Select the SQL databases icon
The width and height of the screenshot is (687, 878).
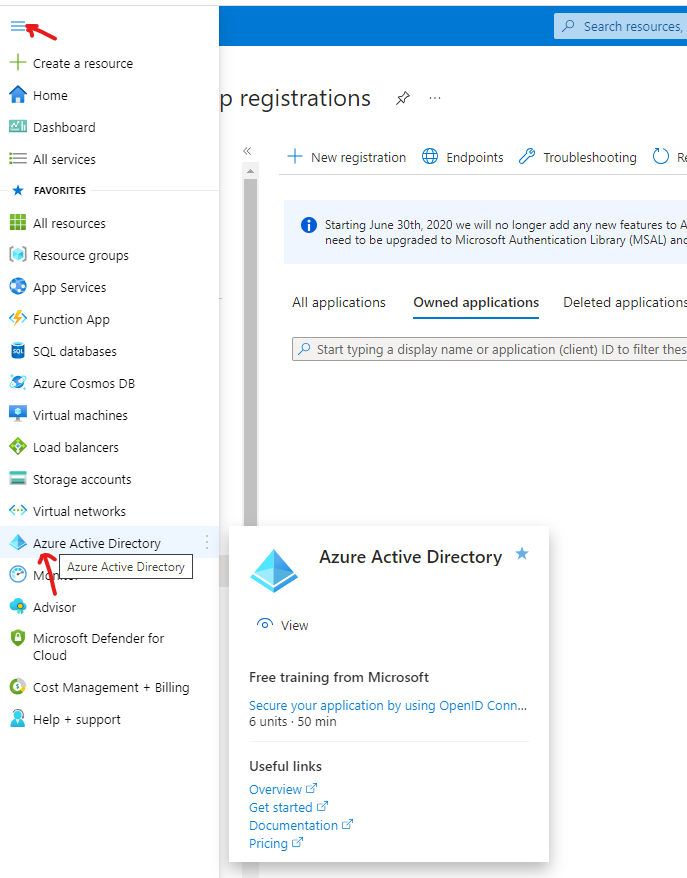point(17,351)
